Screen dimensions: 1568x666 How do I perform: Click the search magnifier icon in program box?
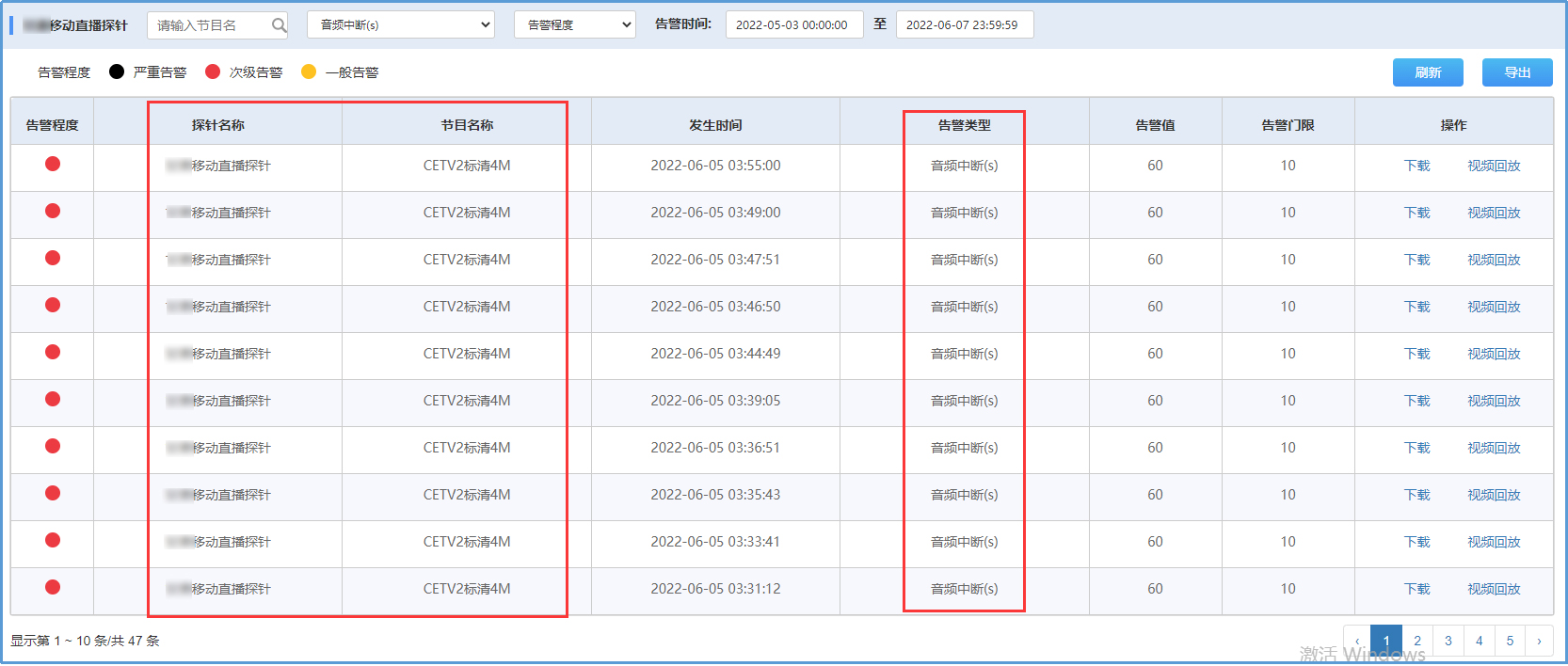point(279,25)
